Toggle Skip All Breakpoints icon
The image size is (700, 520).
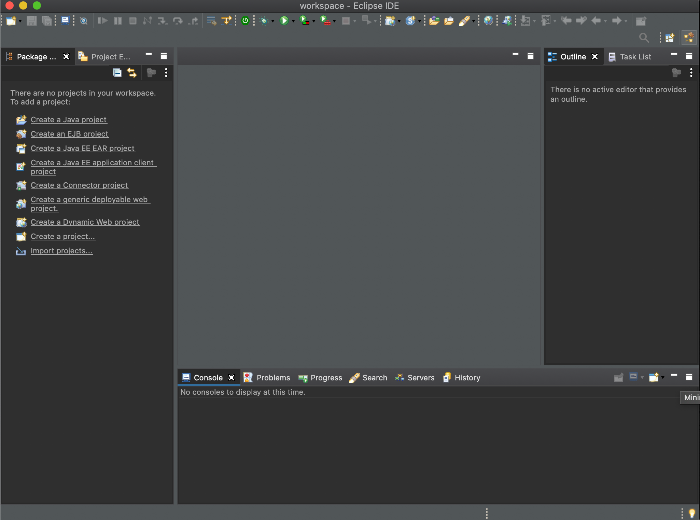83,21
